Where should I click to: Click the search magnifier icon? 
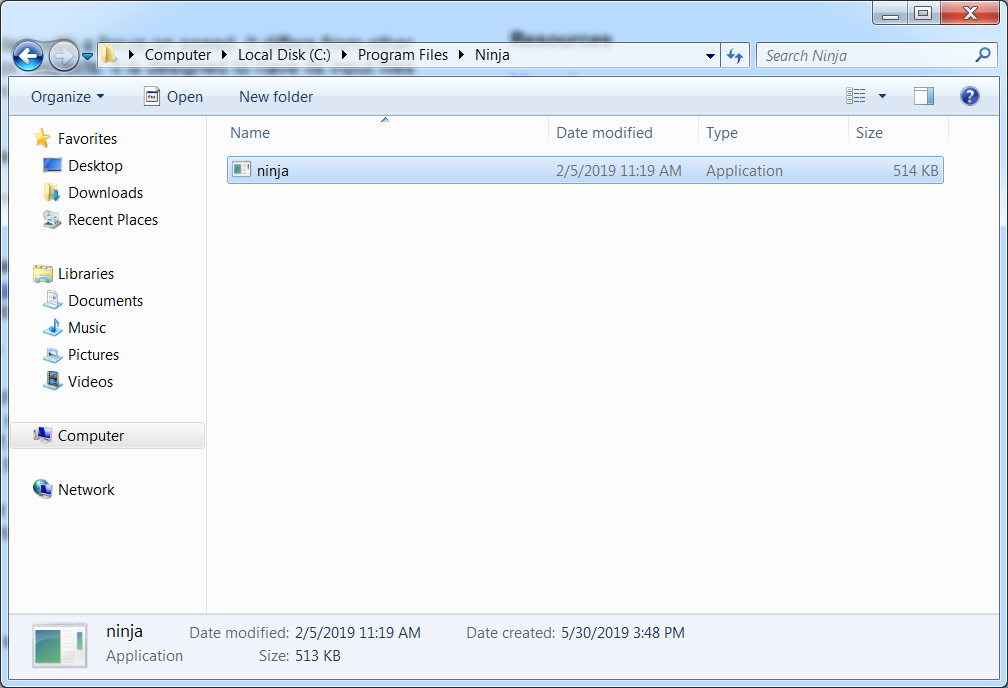982,55
